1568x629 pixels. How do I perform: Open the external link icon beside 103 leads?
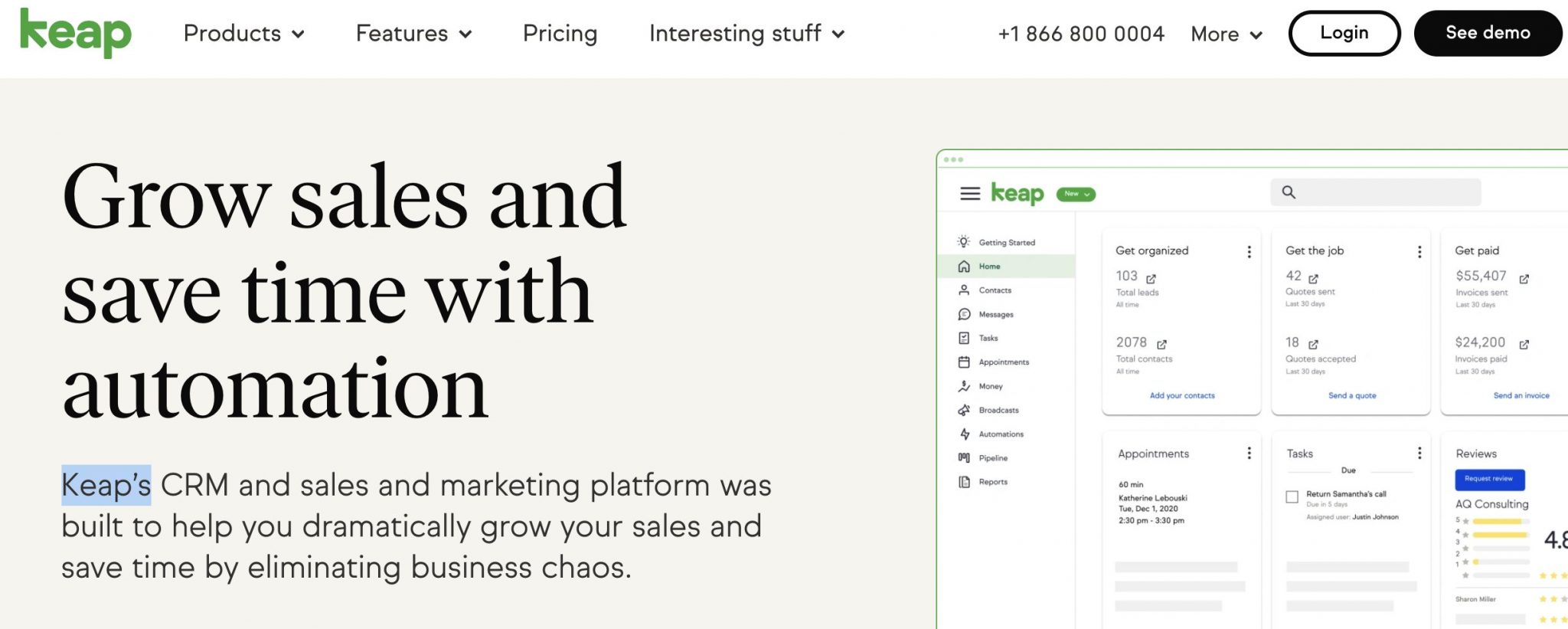click(1151, 279)
